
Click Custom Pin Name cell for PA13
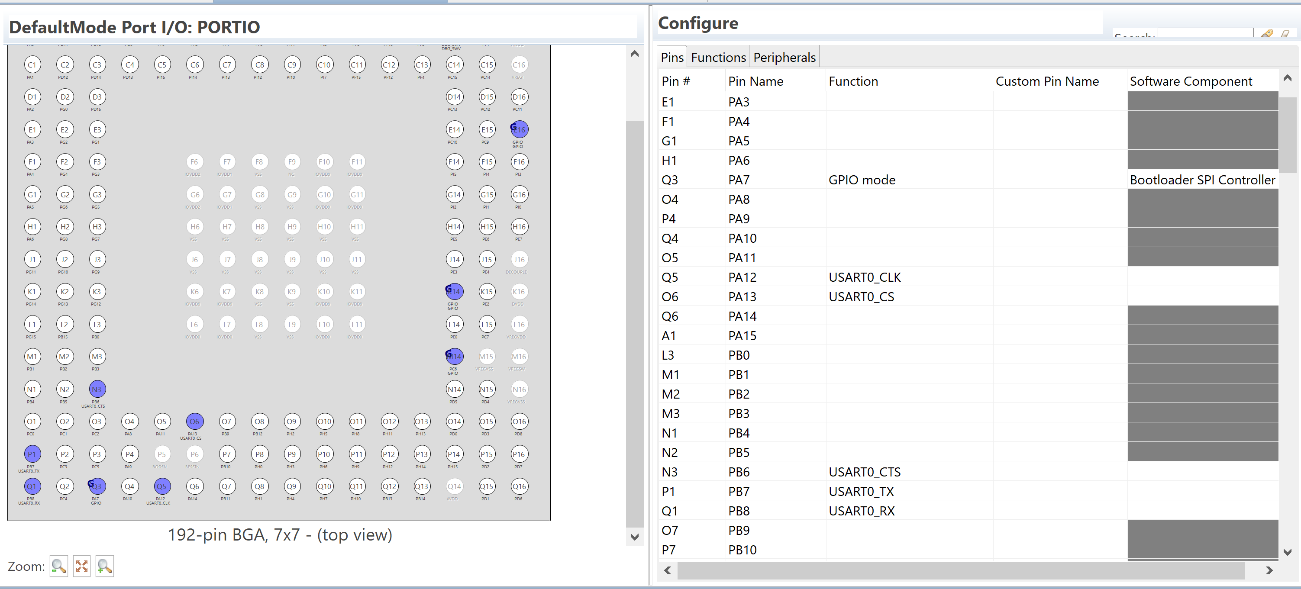1058,297
